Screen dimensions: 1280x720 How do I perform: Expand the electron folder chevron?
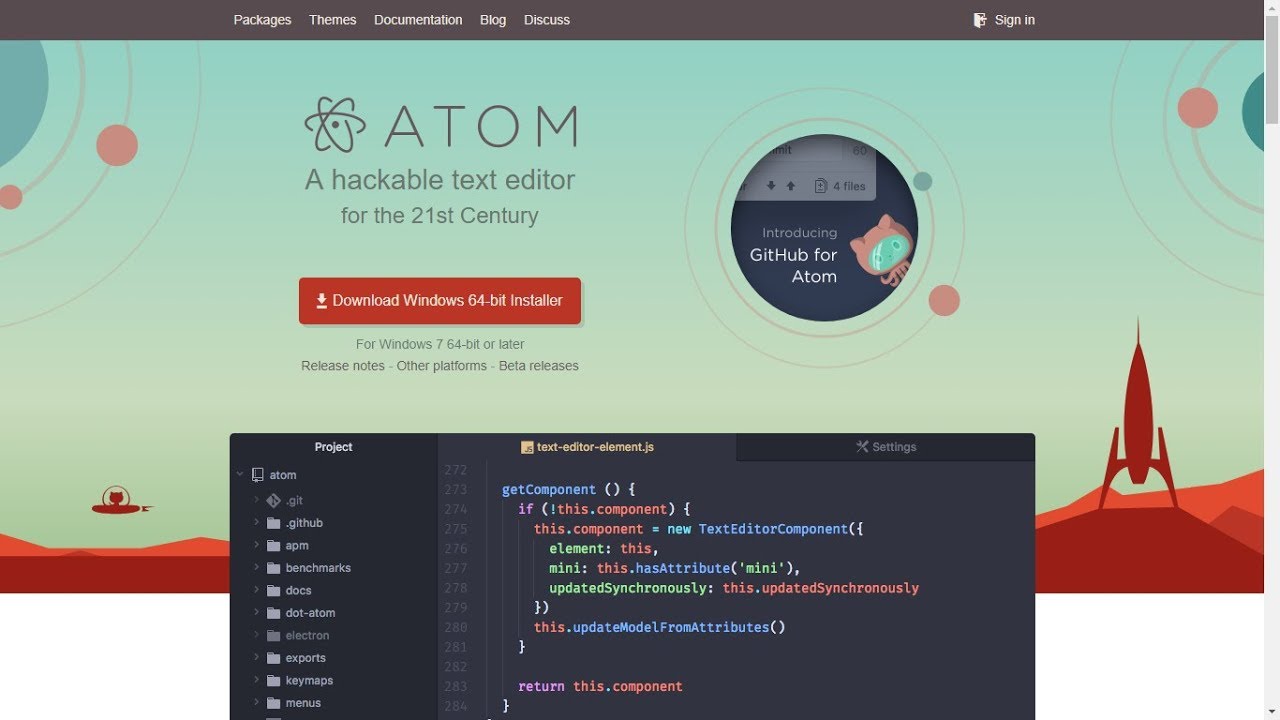pyautogui.click(x=256, y=635)
